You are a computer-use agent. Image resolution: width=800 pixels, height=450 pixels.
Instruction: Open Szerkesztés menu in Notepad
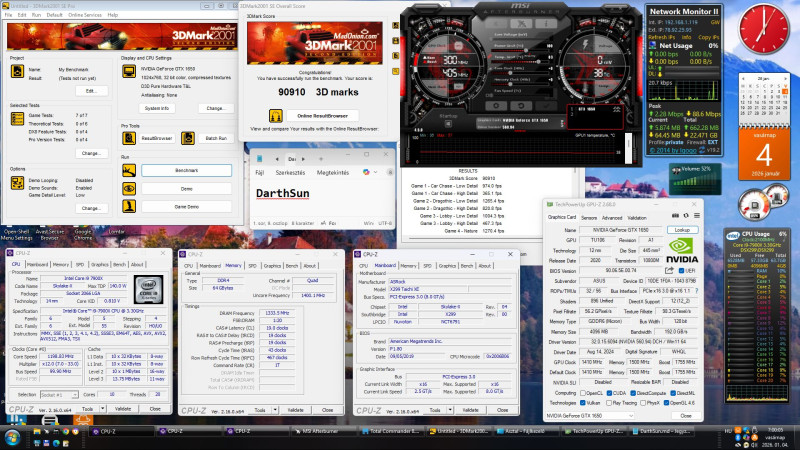coord(290,172)
